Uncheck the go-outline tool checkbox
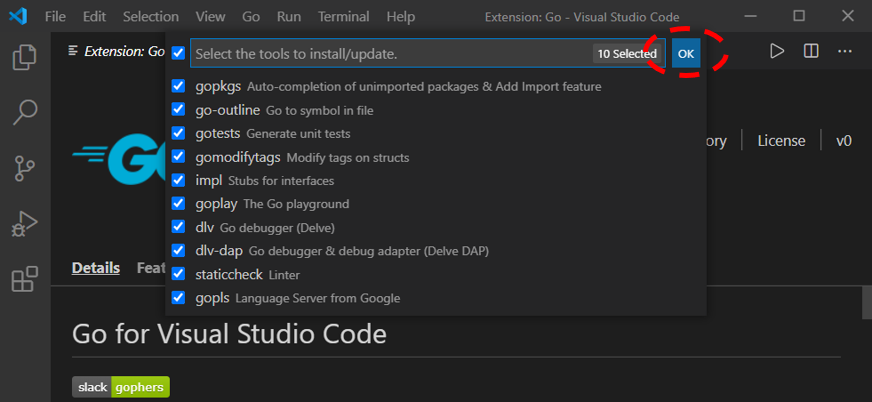 [178, 110]
